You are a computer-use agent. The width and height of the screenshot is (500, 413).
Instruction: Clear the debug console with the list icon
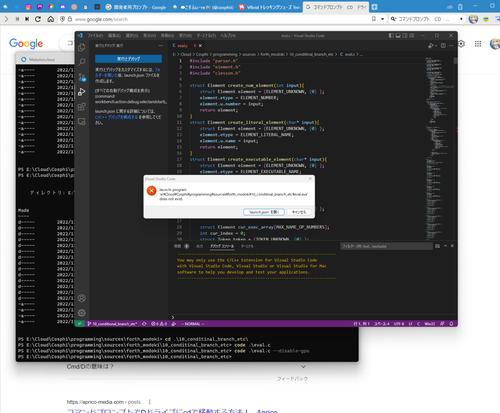(437, 246)
